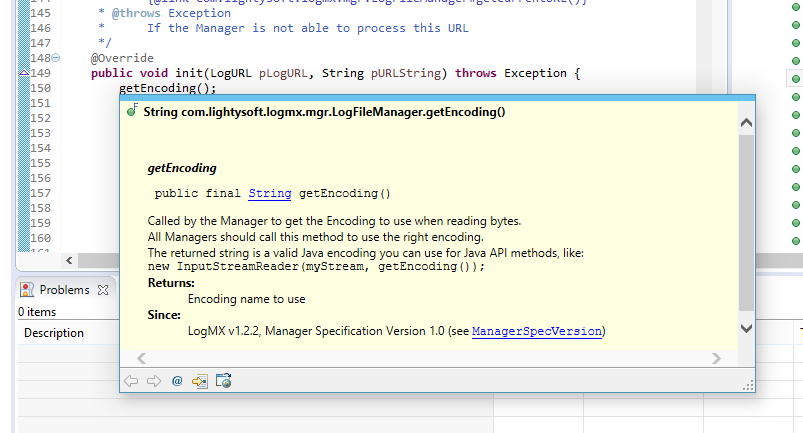Click the popup vertical scrollbar thumb

[x=746, y=223]
